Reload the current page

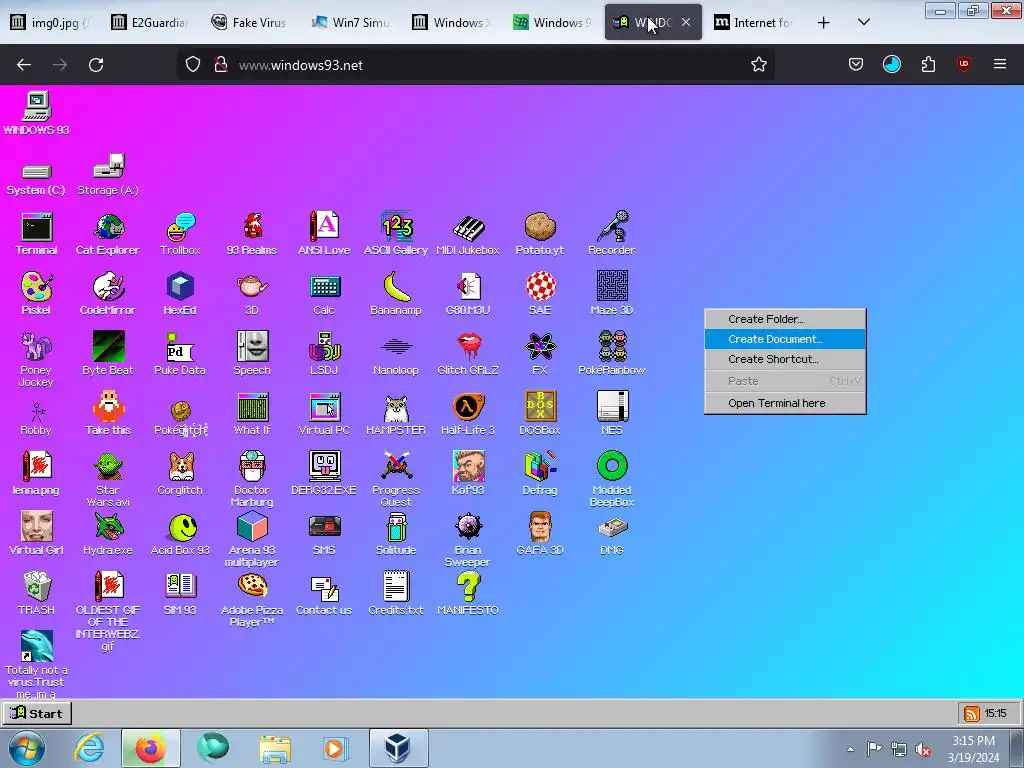(96, 65)
